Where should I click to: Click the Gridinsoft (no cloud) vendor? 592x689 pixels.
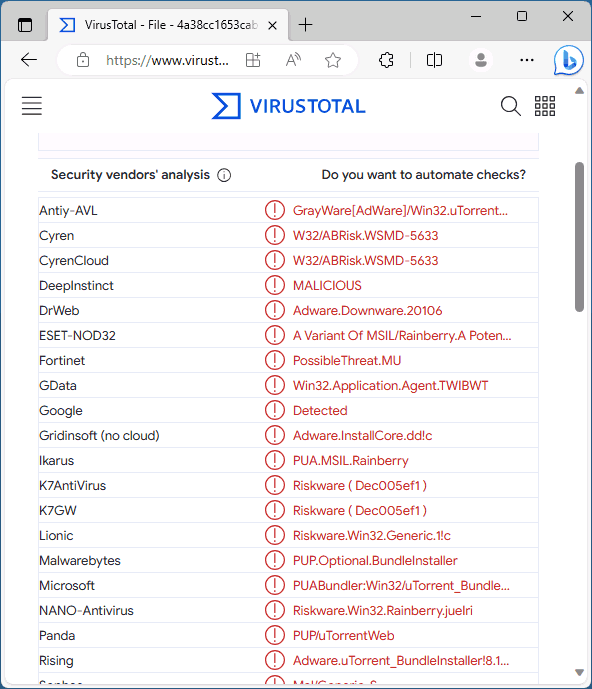[99, 435]
